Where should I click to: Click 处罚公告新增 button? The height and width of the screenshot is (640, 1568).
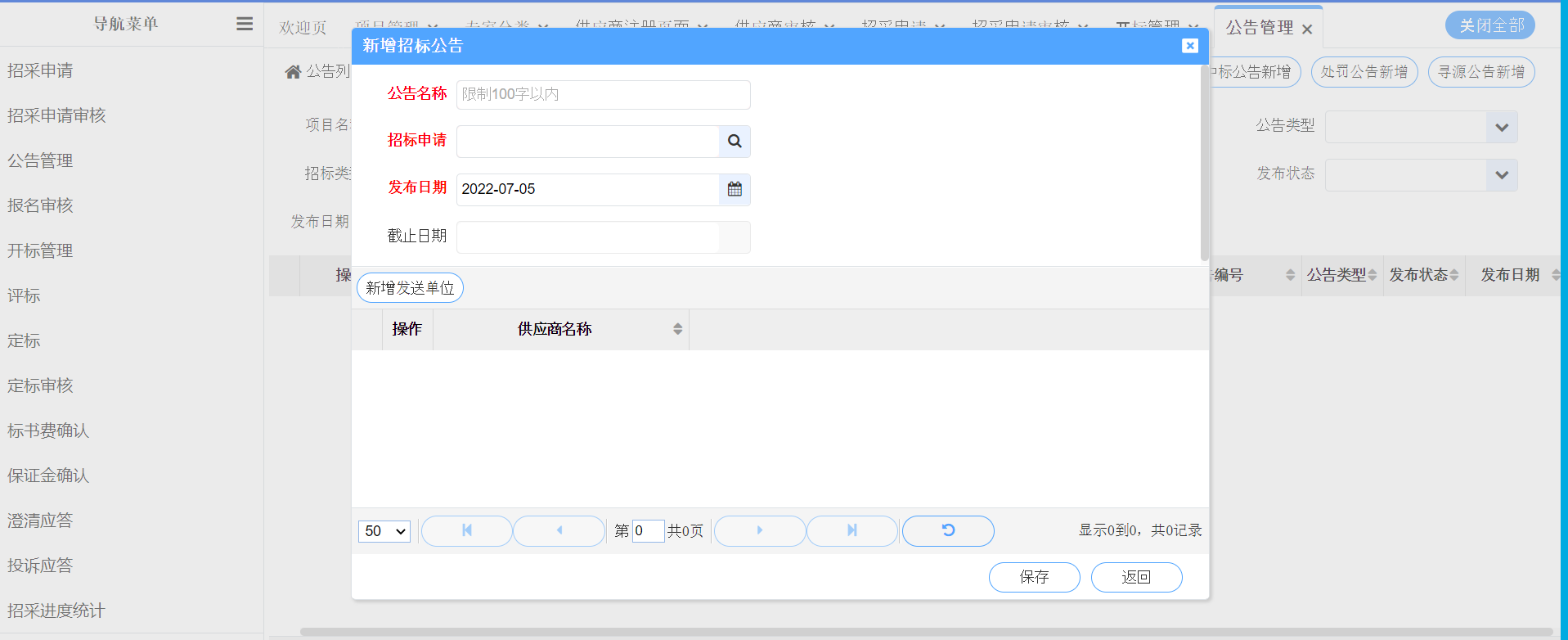point(1364,72)
